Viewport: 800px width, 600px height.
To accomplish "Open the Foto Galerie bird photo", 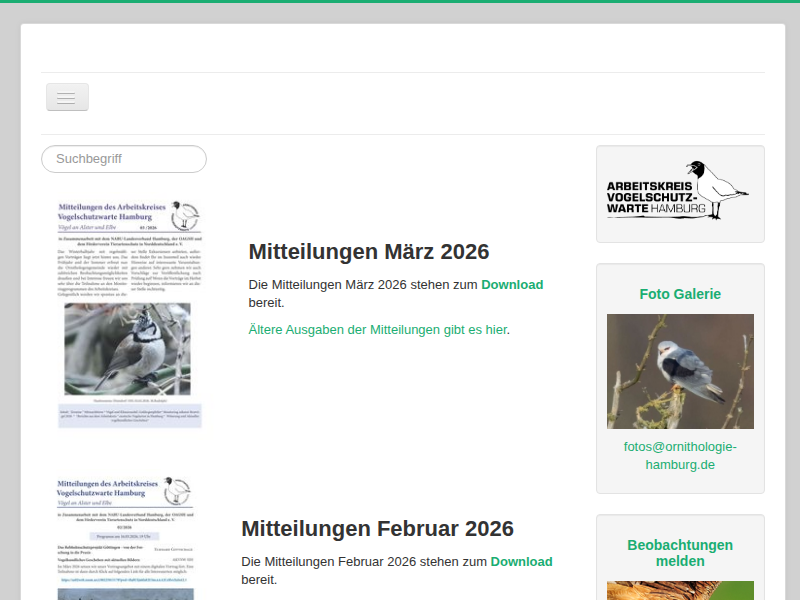I will (x=680, y=371).
